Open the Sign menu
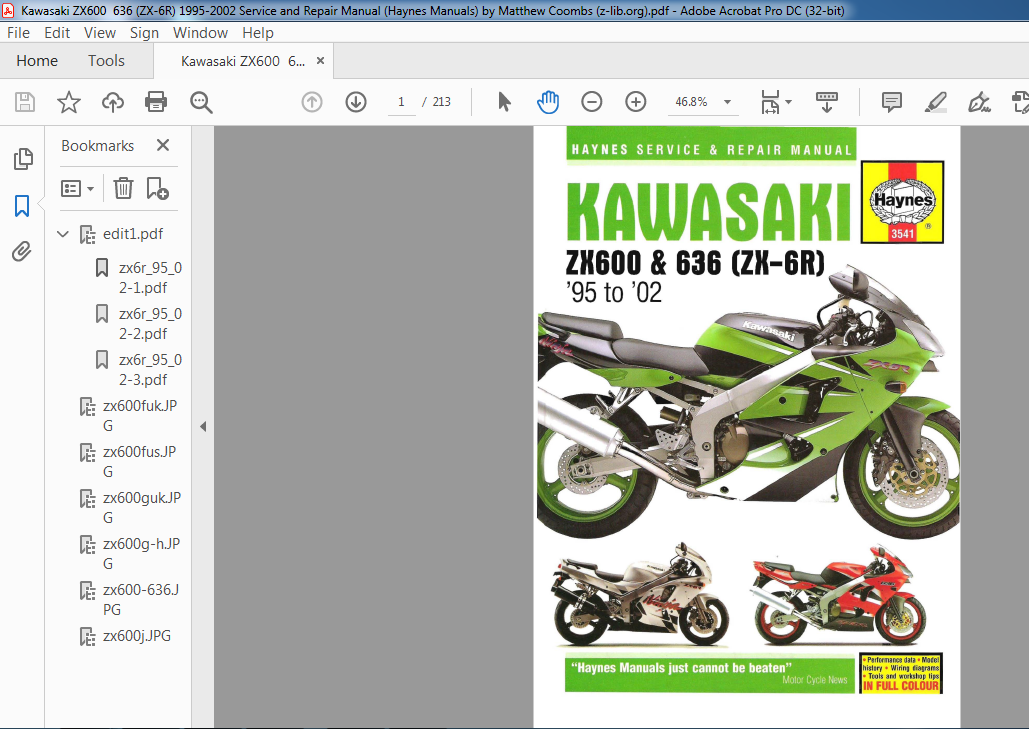This screenshot has height=729, width=1029. coord(144,33)
